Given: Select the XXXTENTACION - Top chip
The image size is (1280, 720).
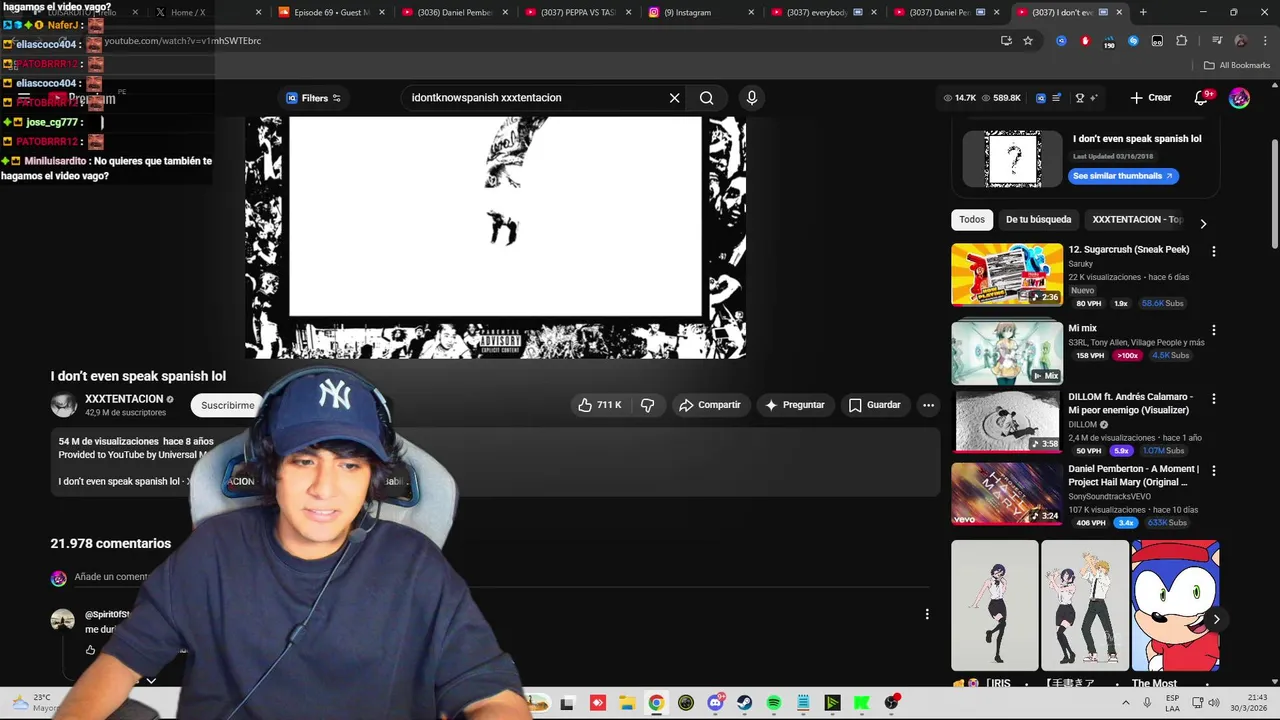Looking at the screenshot, I should pos(1137,220).
